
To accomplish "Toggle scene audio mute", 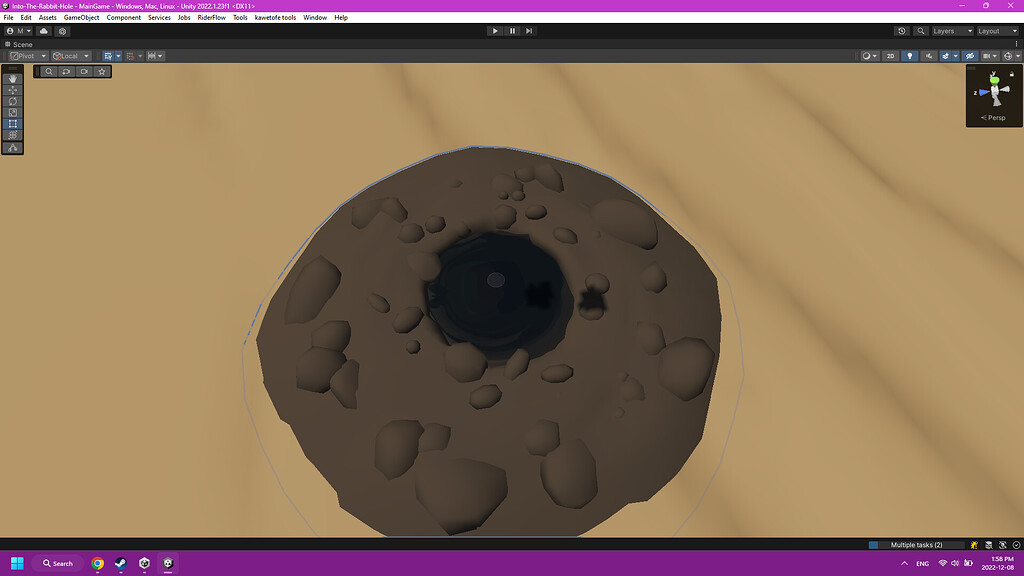I will pos(929,56).
